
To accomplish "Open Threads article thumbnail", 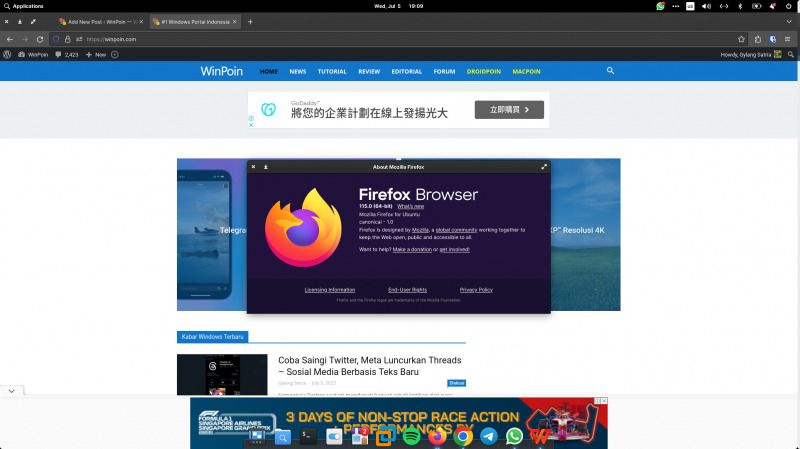I will (222, 375).
